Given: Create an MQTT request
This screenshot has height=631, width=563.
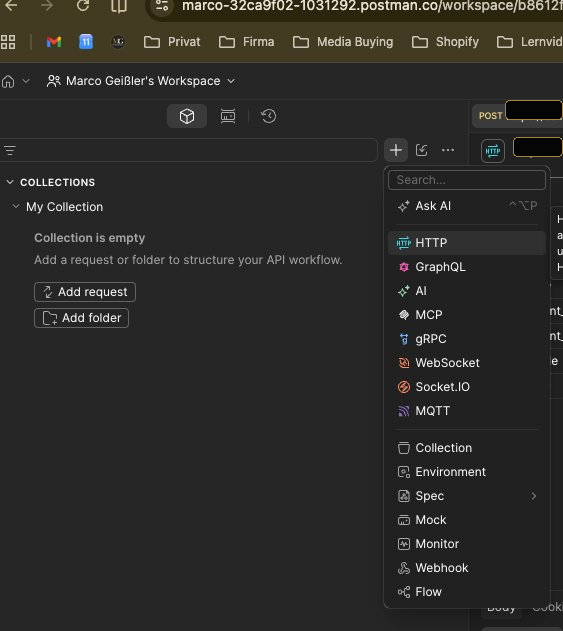Looking at the screenshot, I should pyautogui.click(x=467, y=411).
